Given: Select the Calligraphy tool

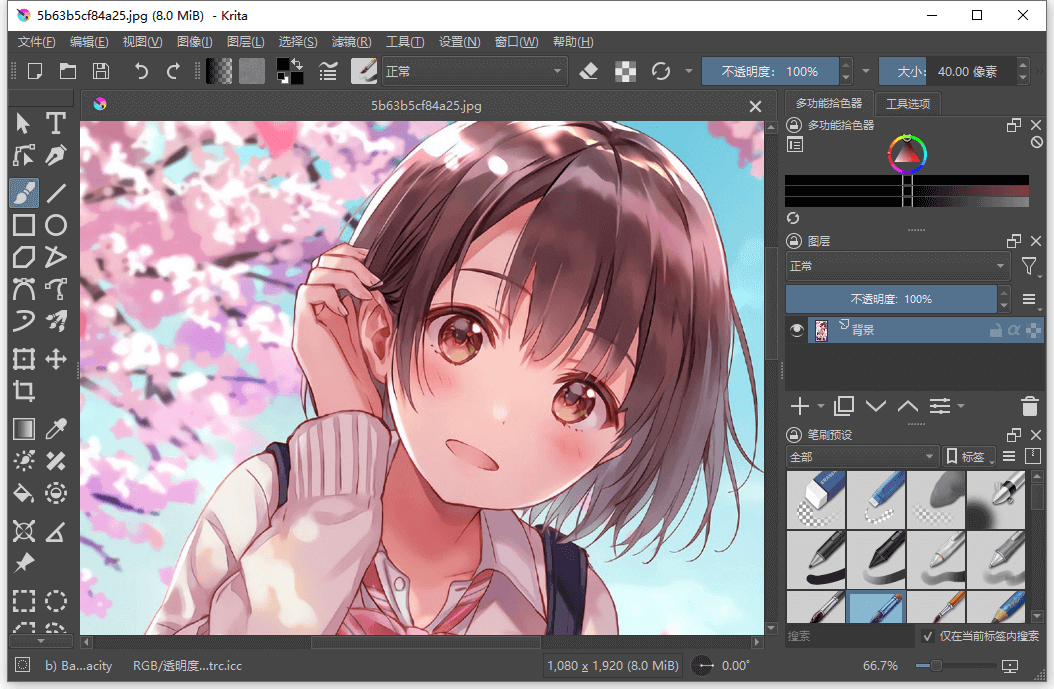Looking at the screenshot, I should pyautogui.click(x=56, y=156).
